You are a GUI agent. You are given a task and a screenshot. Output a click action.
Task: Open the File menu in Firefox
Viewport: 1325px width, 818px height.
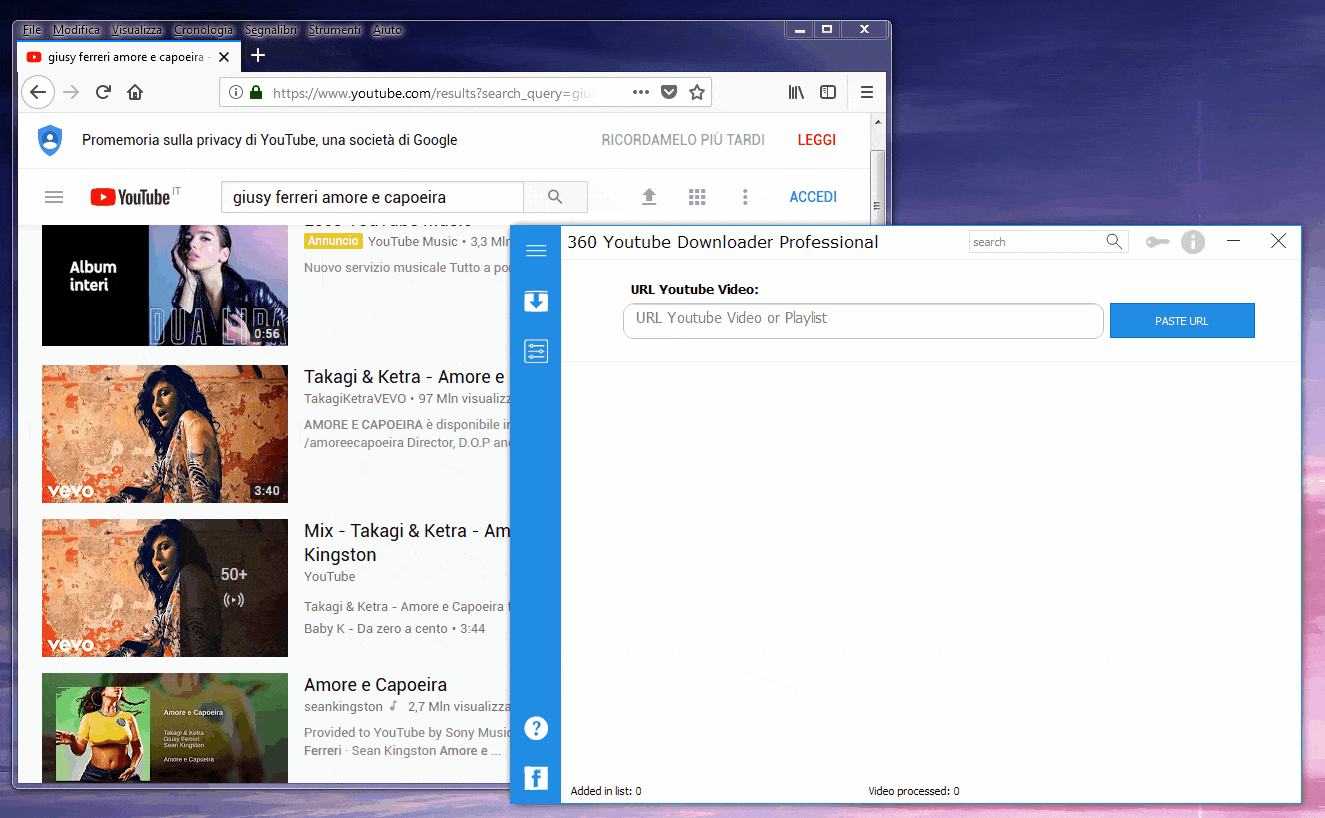click(32, 30)
